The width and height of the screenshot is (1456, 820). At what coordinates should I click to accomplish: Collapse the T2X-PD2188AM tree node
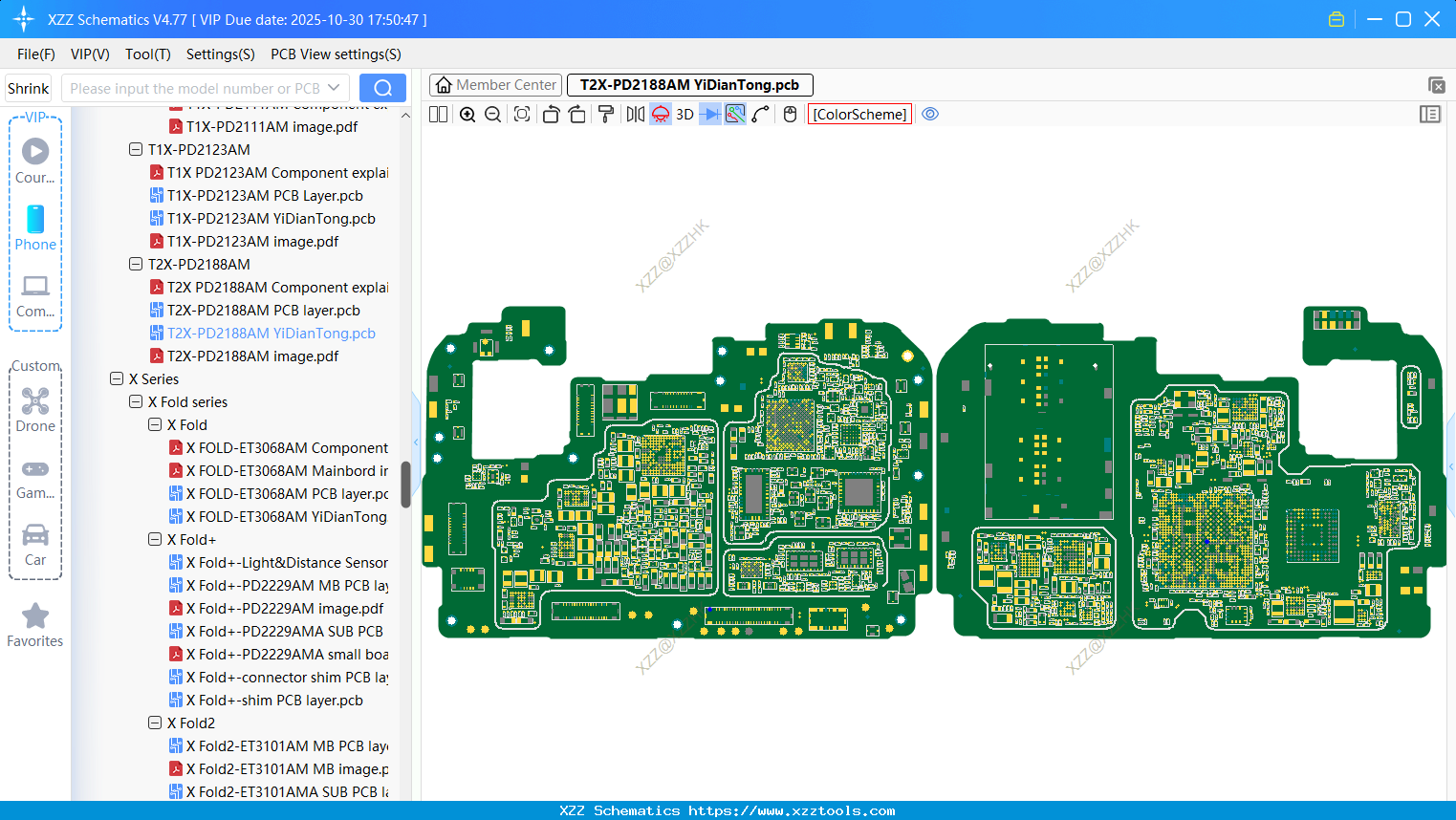tap(136, 264)
